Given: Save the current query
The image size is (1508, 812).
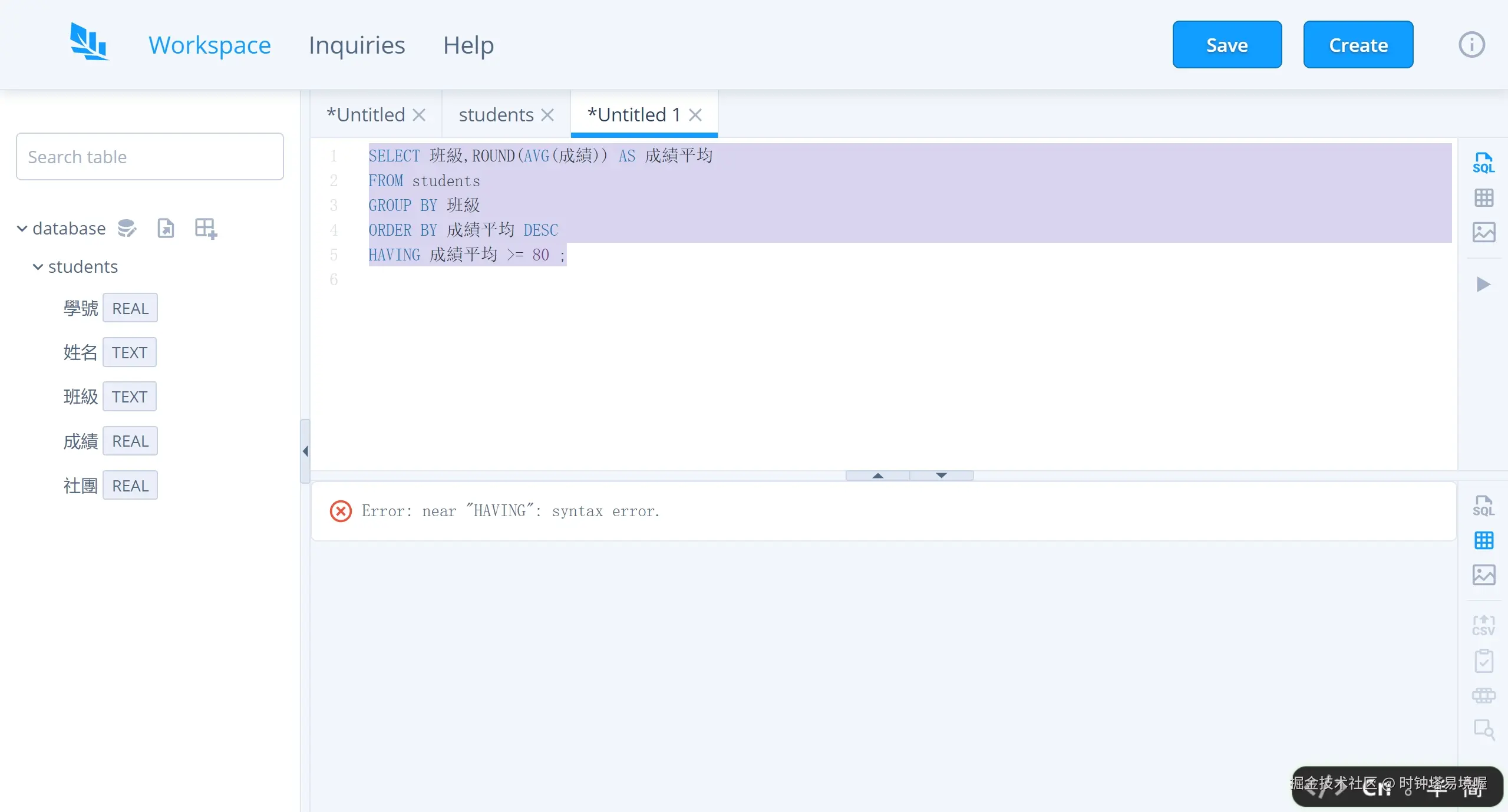Looking at the screenshot, I should click(x=1227, y=44).
